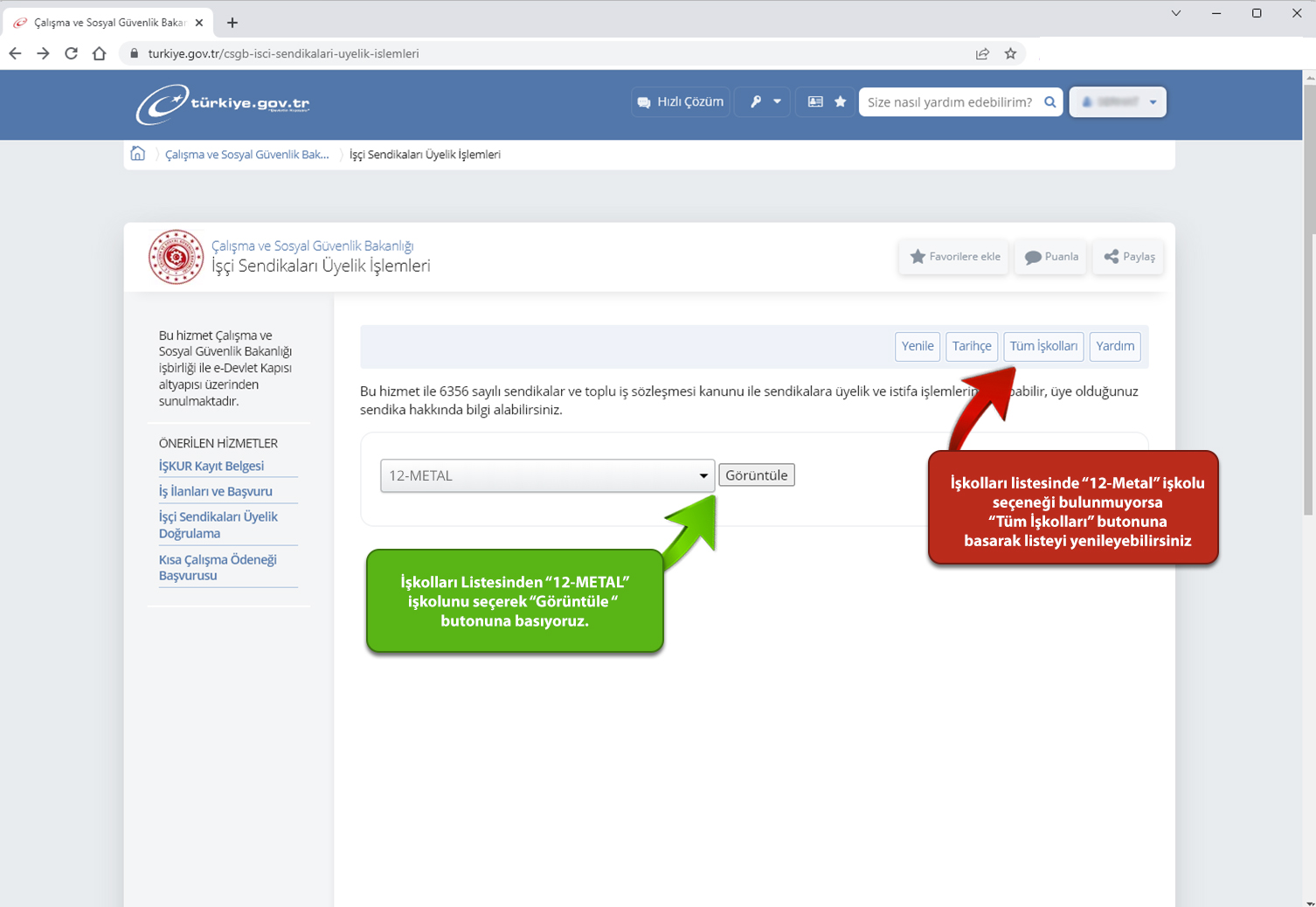Click the search magnifier icon
Viewport: 1316px width, 907px height.
(x=1050, y=102)
